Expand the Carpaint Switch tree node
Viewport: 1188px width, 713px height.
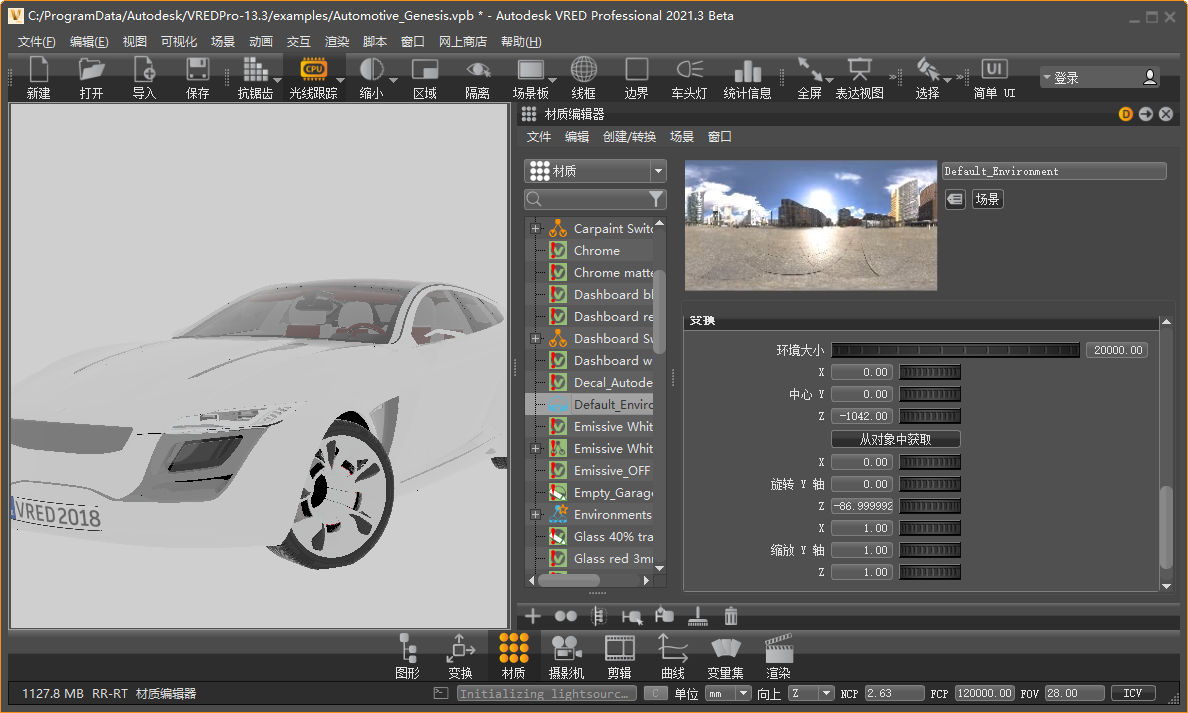pyautogui.click(x=535, y=229)
